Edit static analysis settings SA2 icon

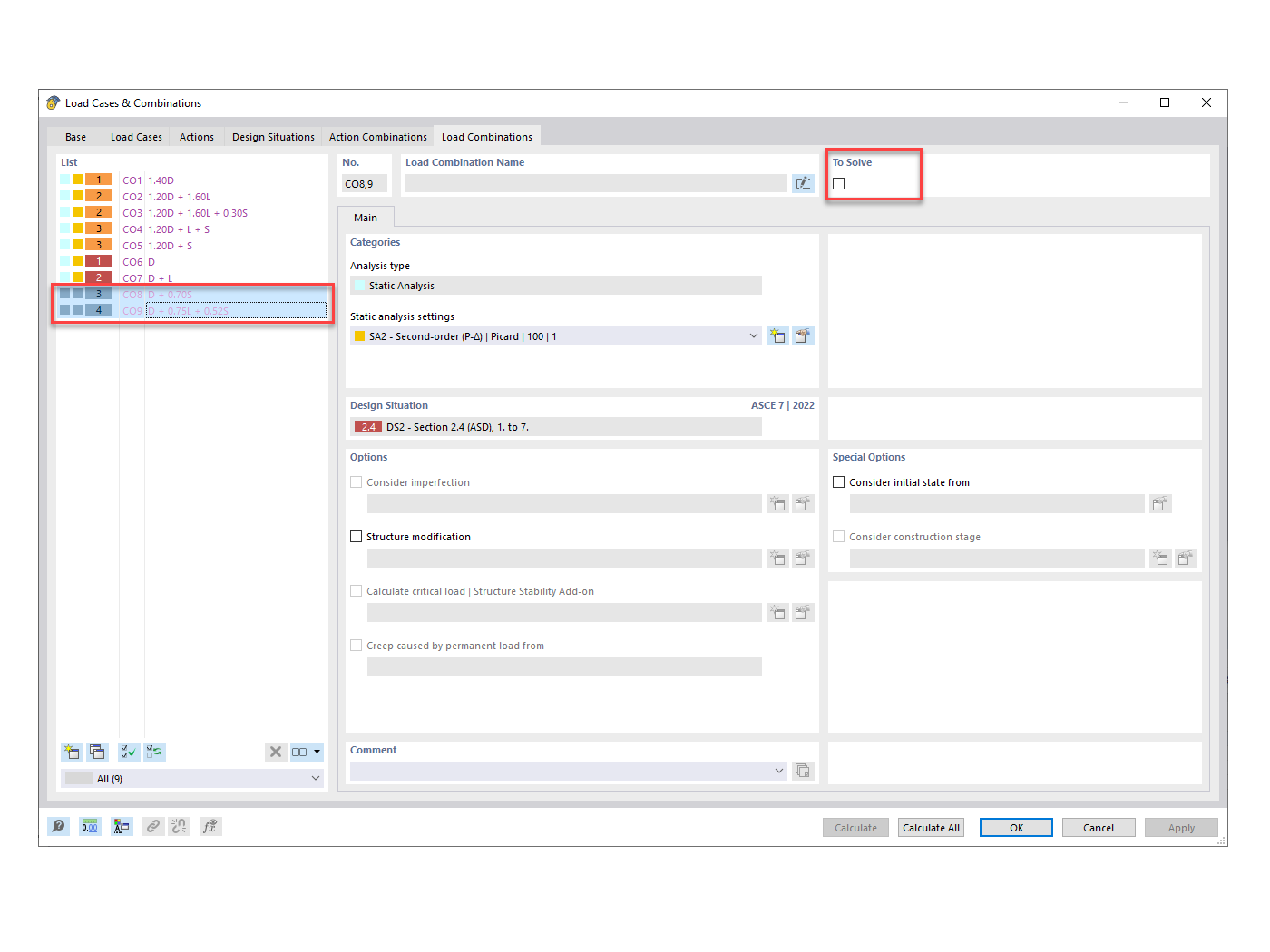tap(803, 336)
